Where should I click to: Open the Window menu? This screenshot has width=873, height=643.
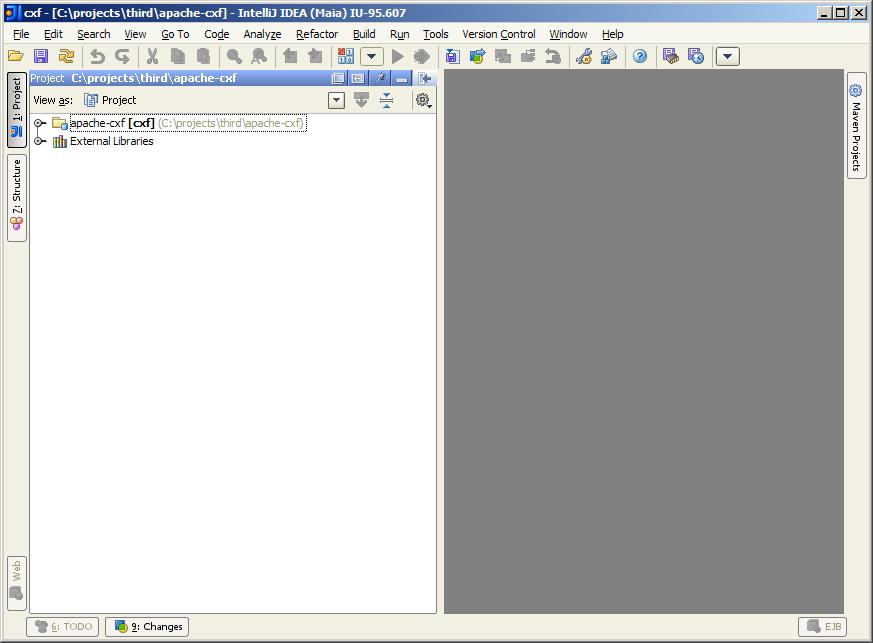[x=568, y=34]
